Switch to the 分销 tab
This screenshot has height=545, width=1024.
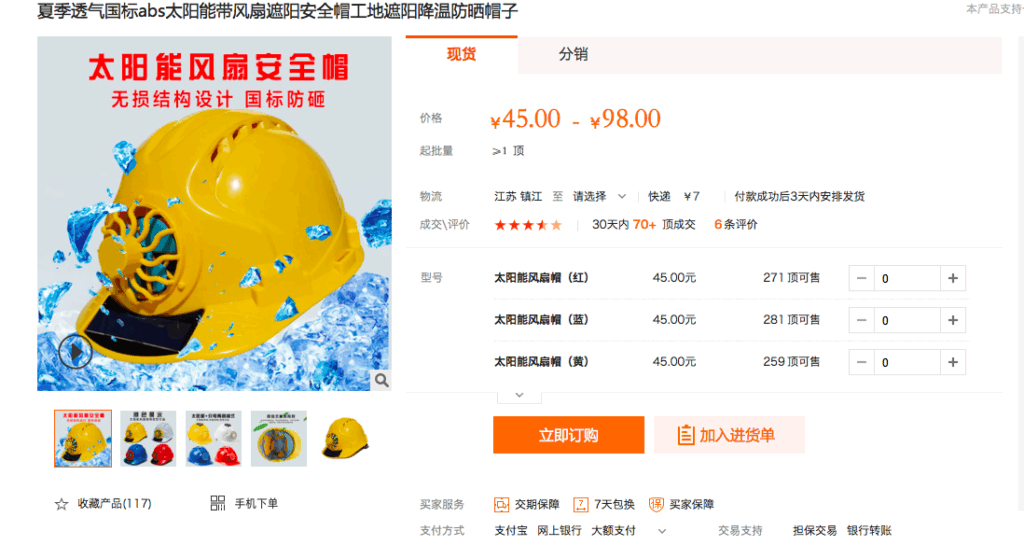tap(573, 54)
